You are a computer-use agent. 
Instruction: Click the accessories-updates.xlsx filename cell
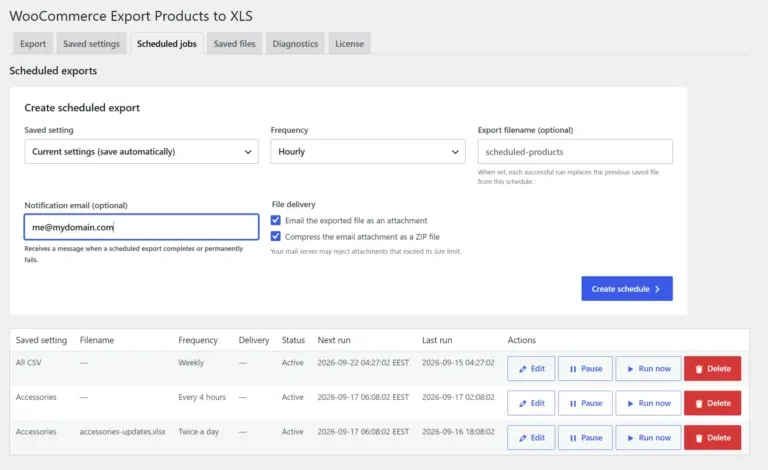coord(122,431)
